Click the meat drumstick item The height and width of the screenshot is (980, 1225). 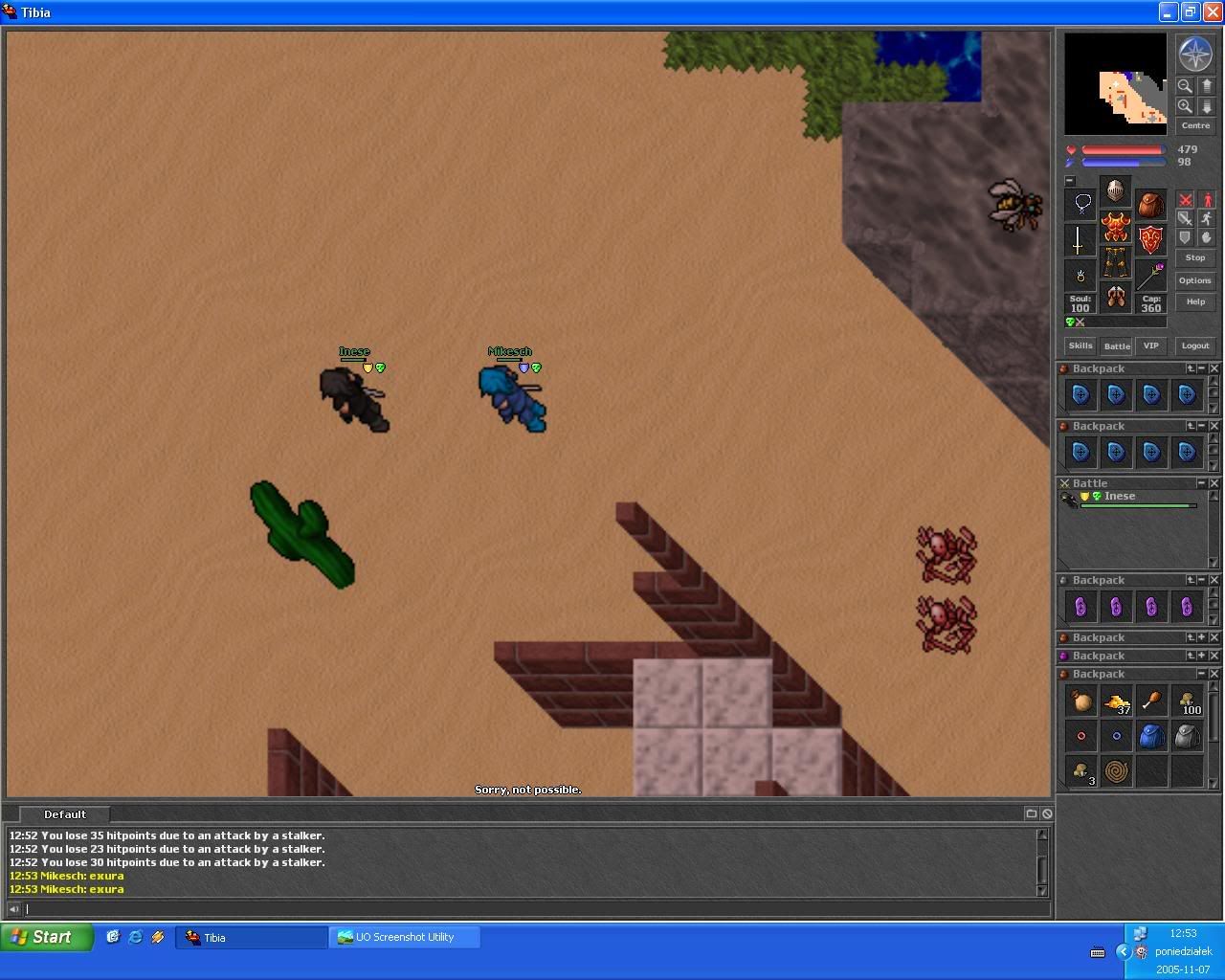[1151, 702]
